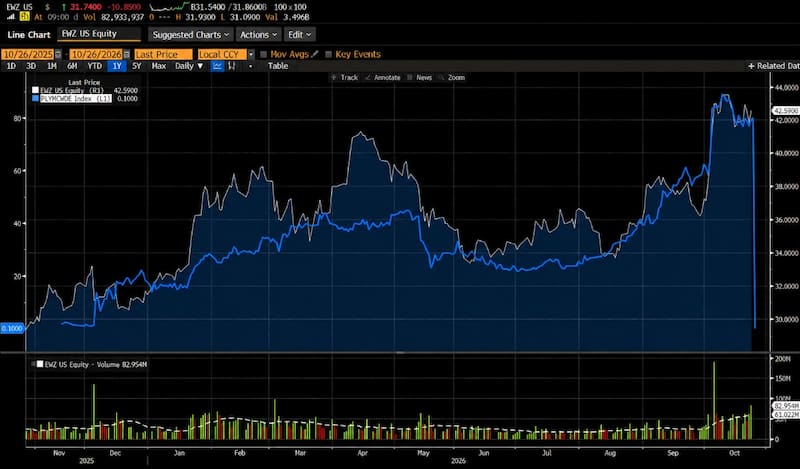Click the EWZ US Equity security field
This screenshot has height=469, width=800.
click(x=99, y=34)
